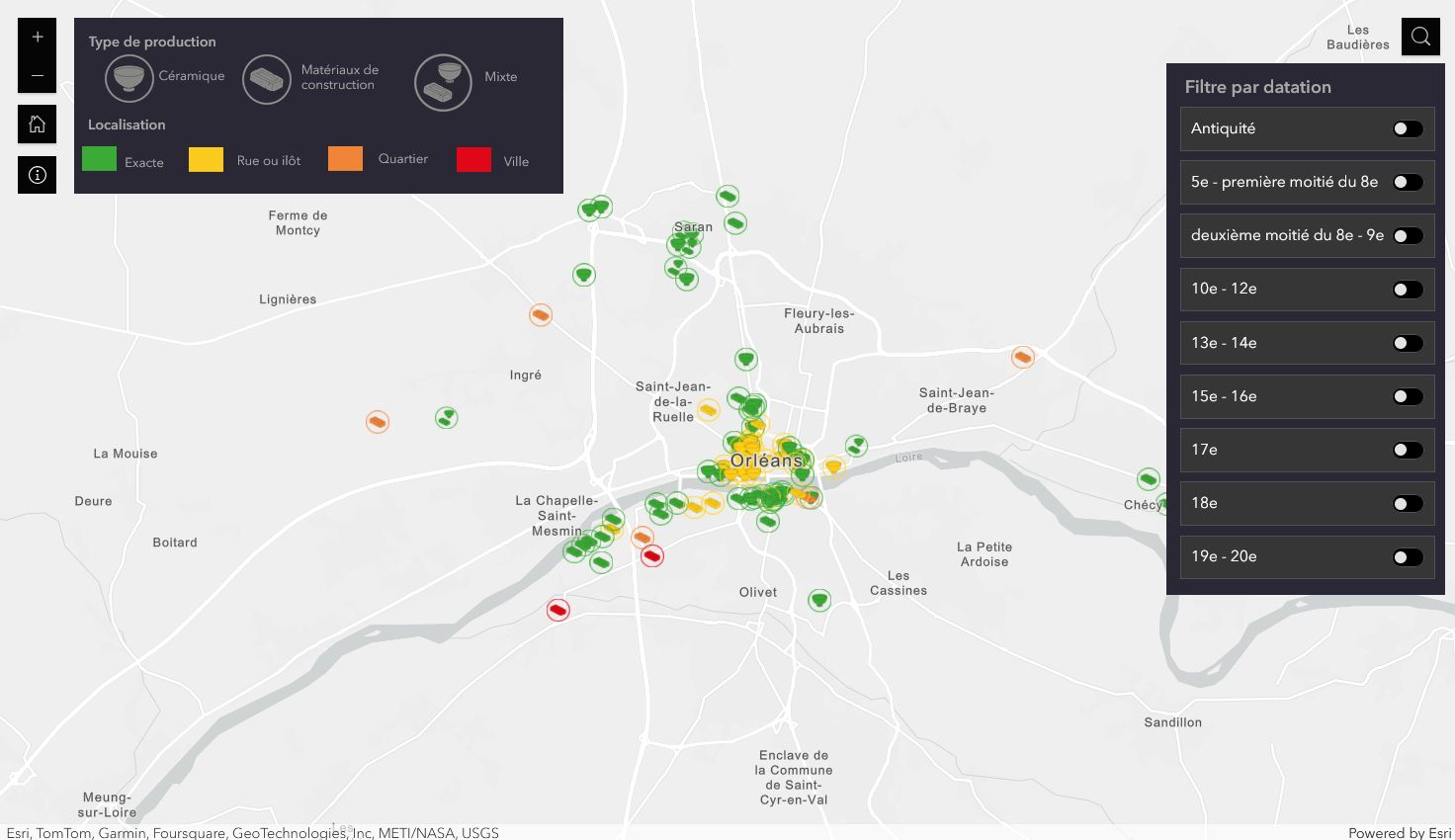The height and width of the screenshot is (840, 1455).
Task: Click the green Exacte color swatch
Action: tap(99, 159)
